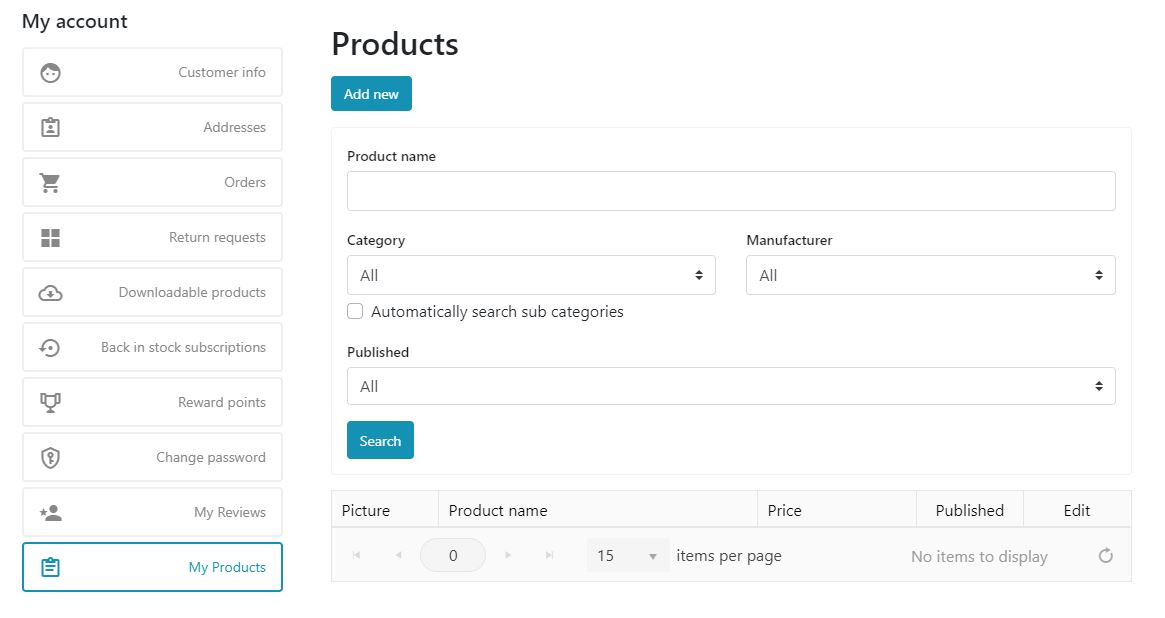Click the current page number 0
The width and height of the screenshot is (1165, 618).
pos(453,556)
